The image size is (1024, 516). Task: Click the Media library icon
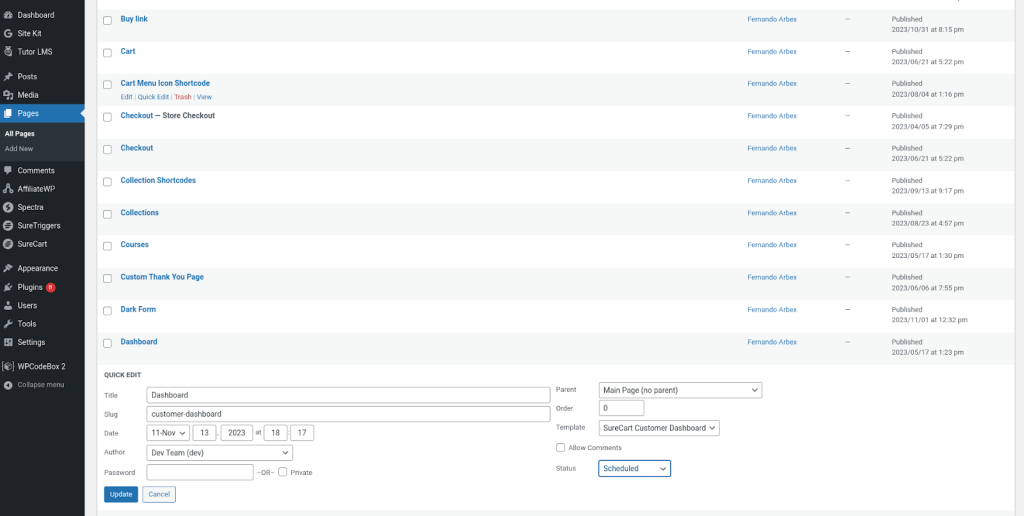(8, 95)
